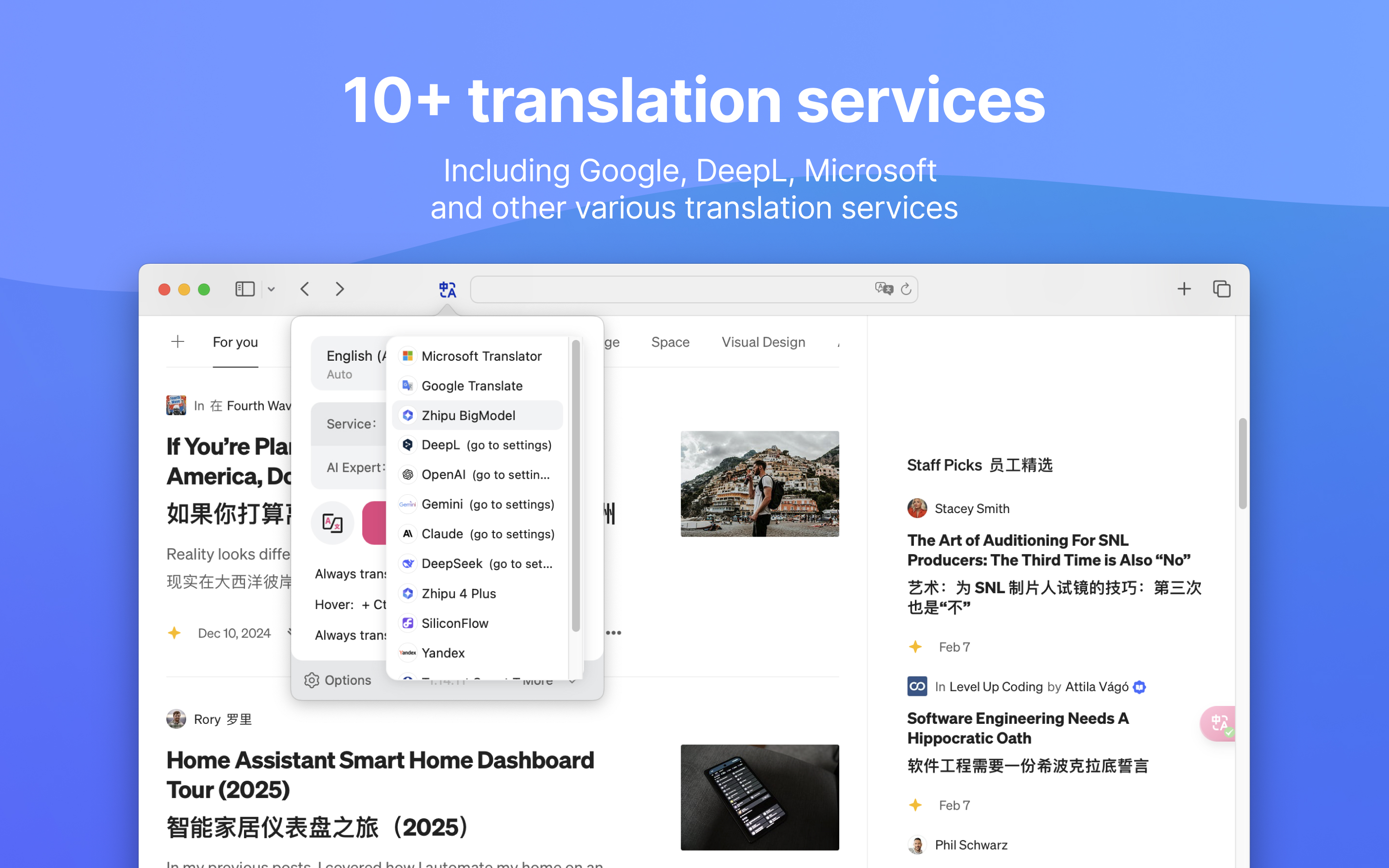Go forward with the forward arrow

[340, 289]
